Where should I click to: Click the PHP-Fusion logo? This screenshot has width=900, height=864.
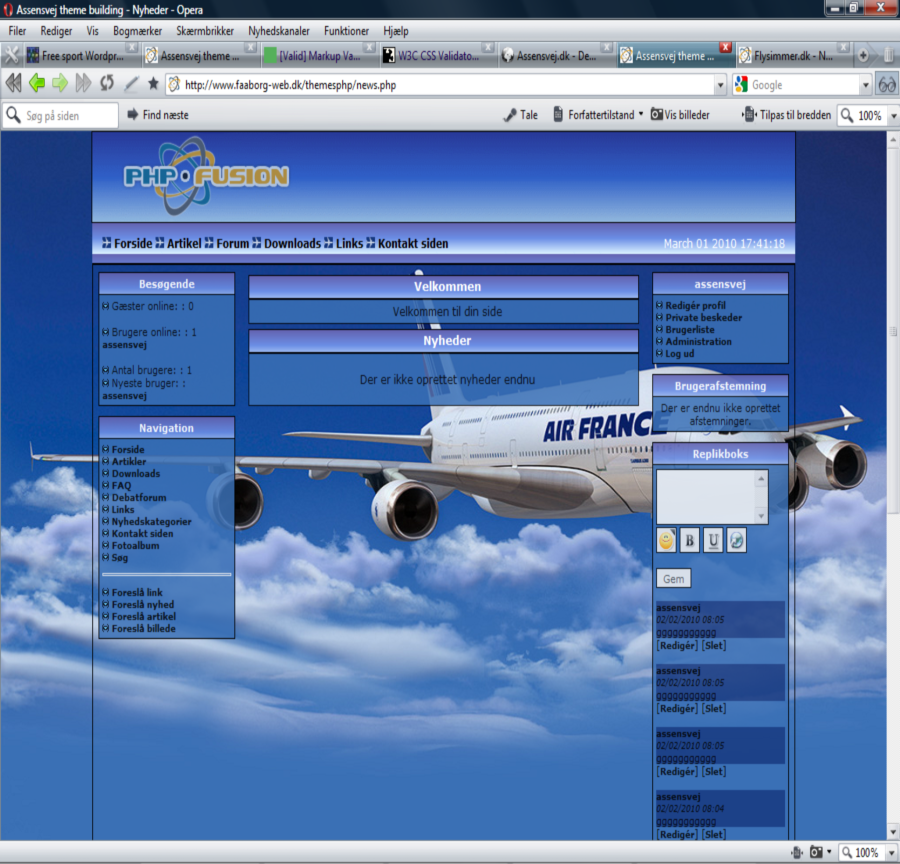[x=206, y=176]
